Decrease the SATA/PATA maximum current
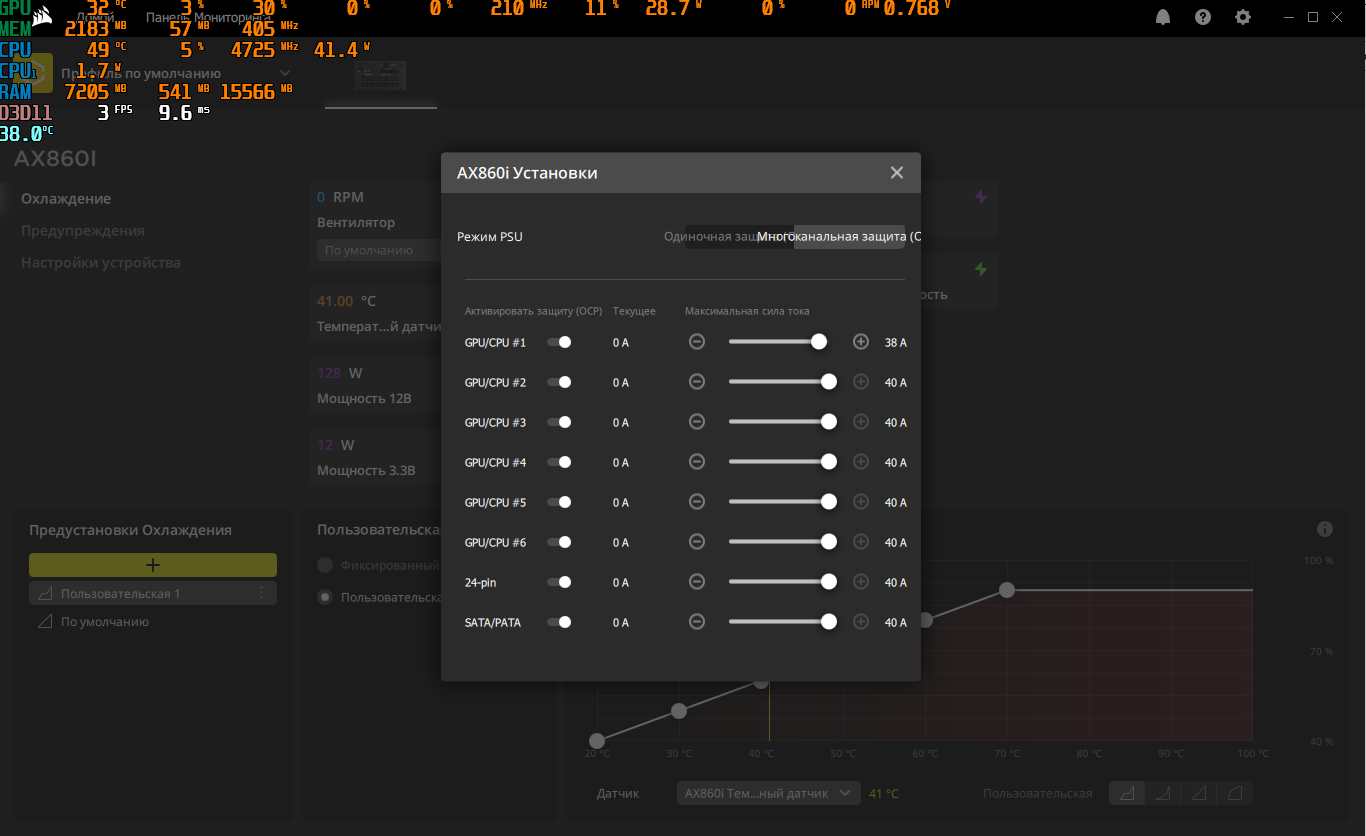This screenshot has width=1366, height=836. 697,622
